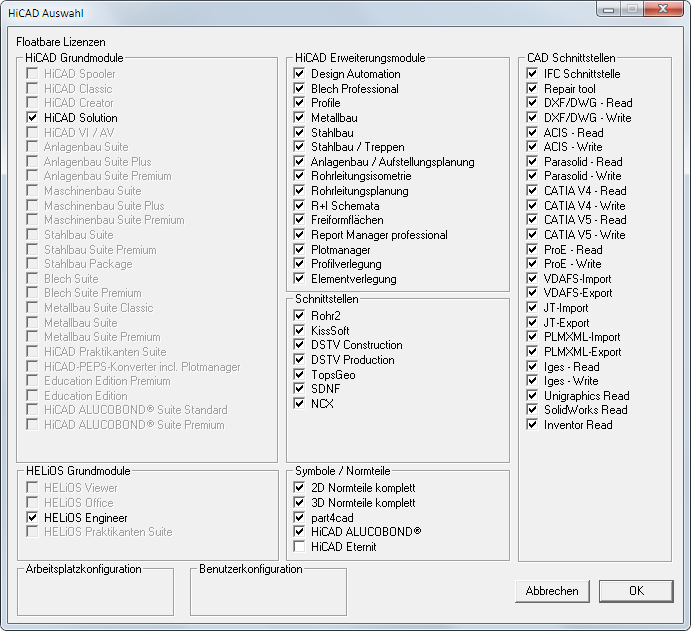Toggle Report Manager professional
This screenshot has width=691, height=631.
[299, 235]
